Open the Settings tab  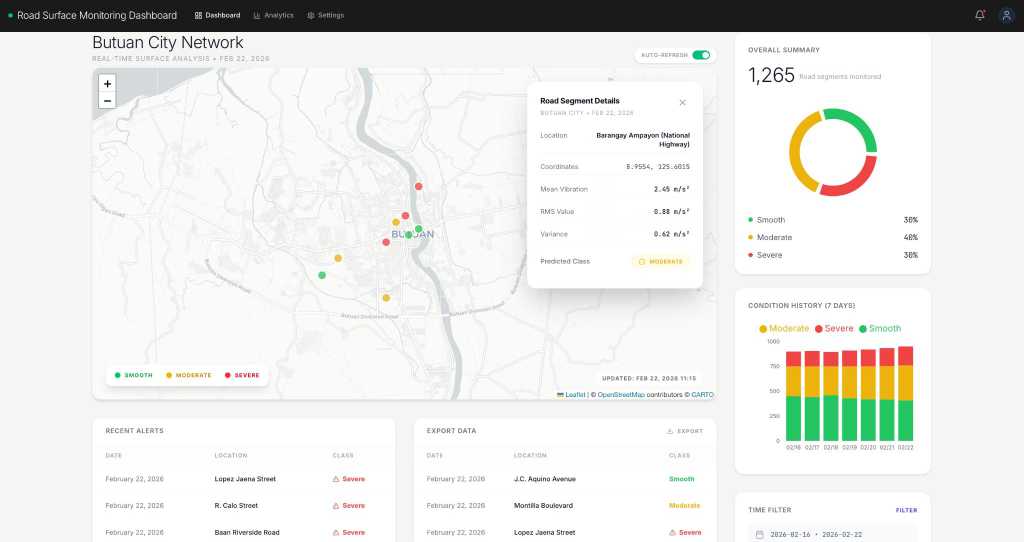pyautogui.click(x=325, y=16)
